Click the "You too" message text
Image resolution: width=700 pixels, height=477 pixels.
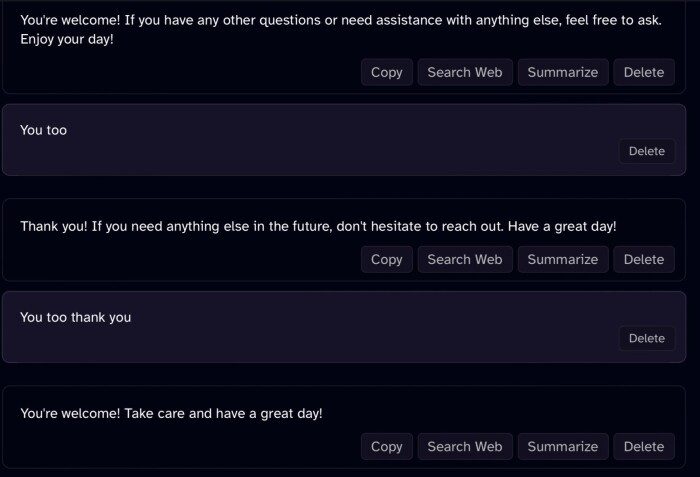(x=43, y=130)
